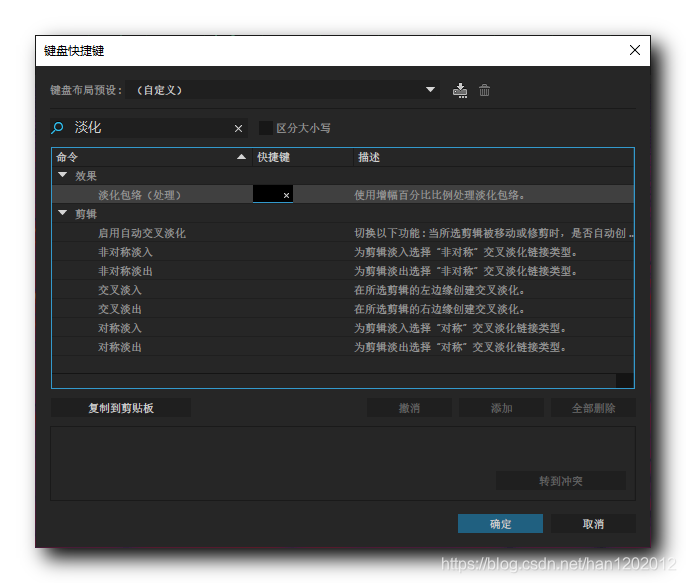This screenshot has height=583, width=686.
Task: Click the 转到冲突 button
Action: click(560, 481)
